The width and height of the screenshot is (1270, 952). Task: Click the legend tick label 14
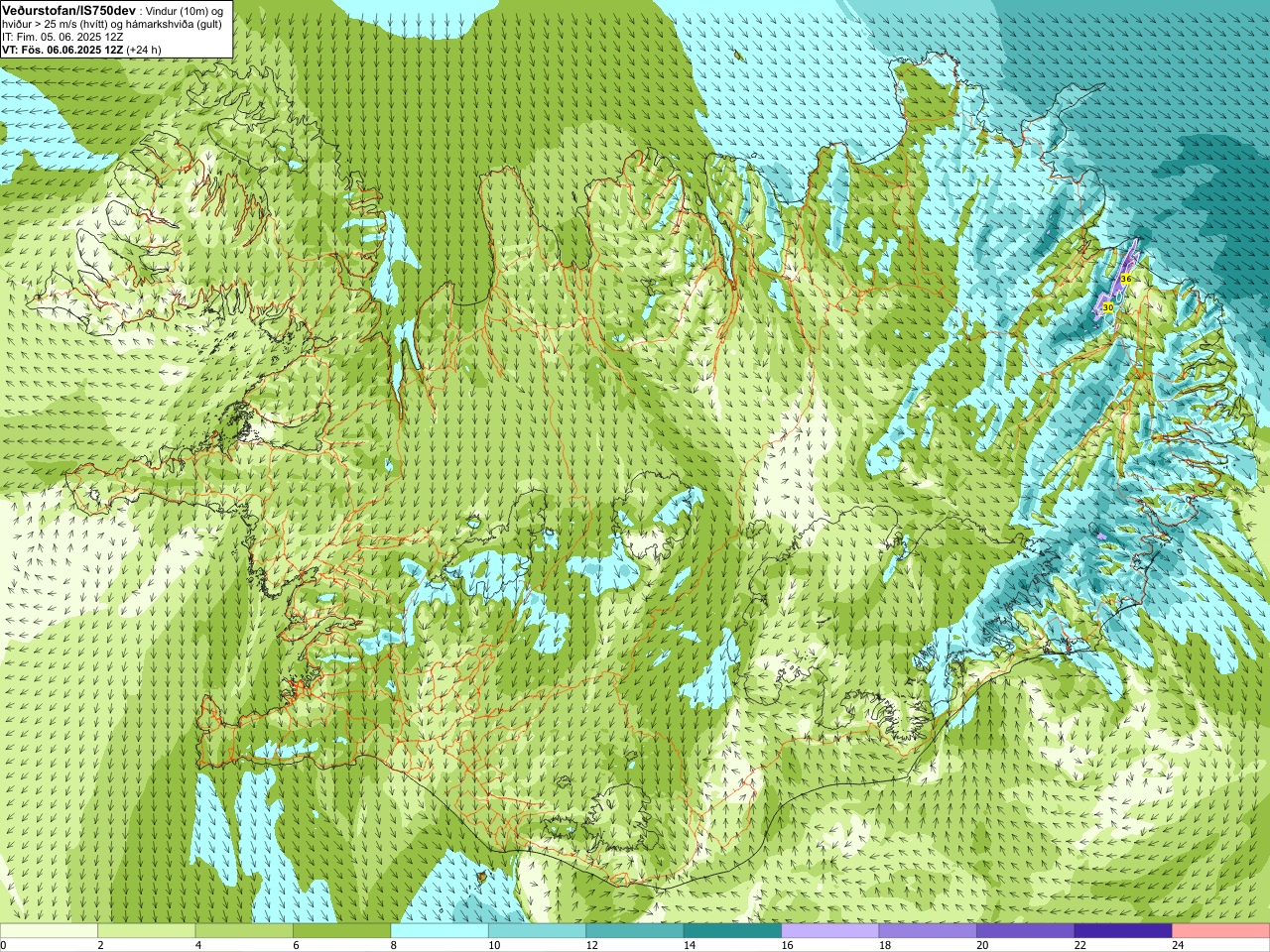point(689,945)
